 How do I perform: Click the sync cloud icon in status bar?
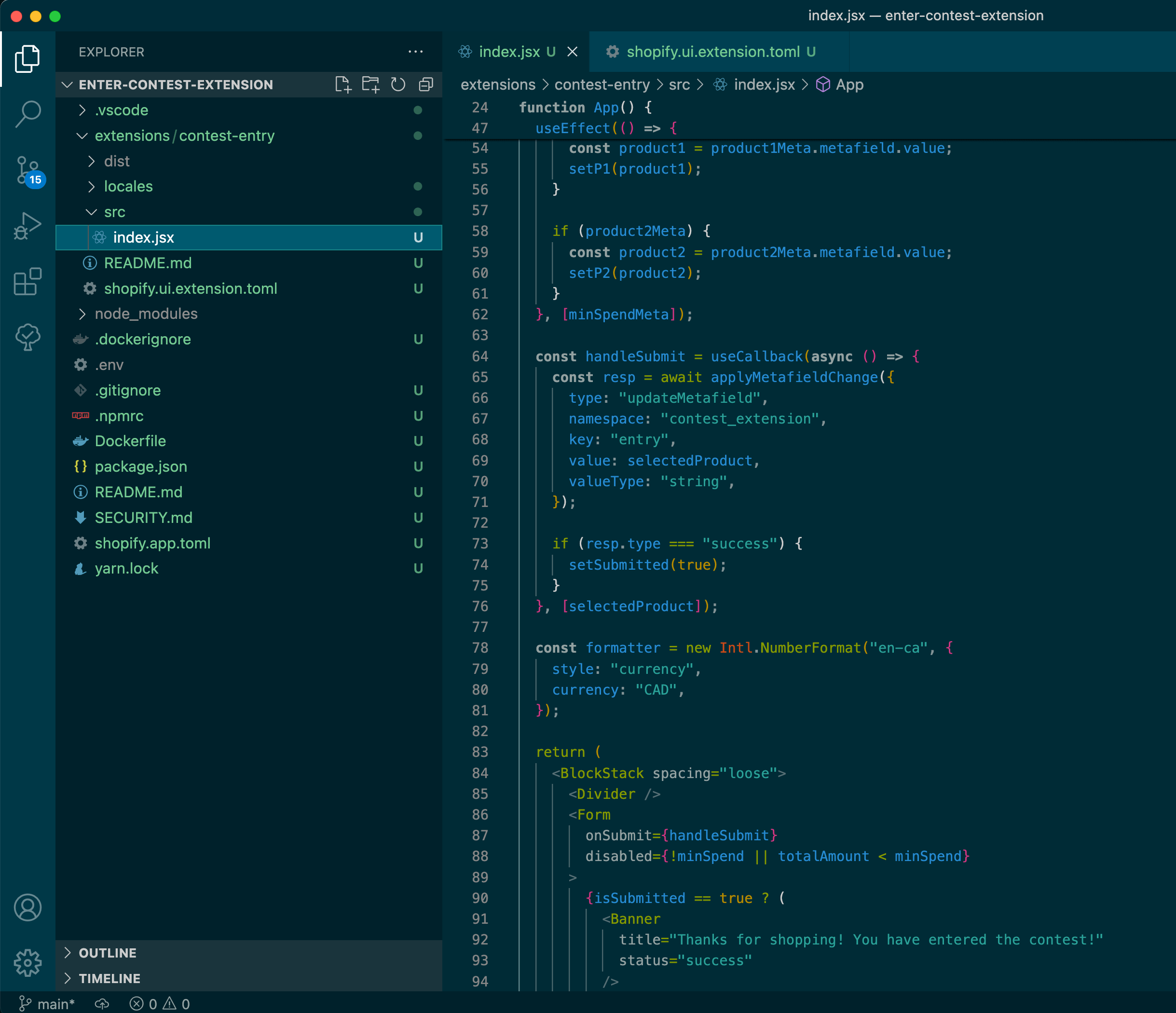click(102, 1003)
